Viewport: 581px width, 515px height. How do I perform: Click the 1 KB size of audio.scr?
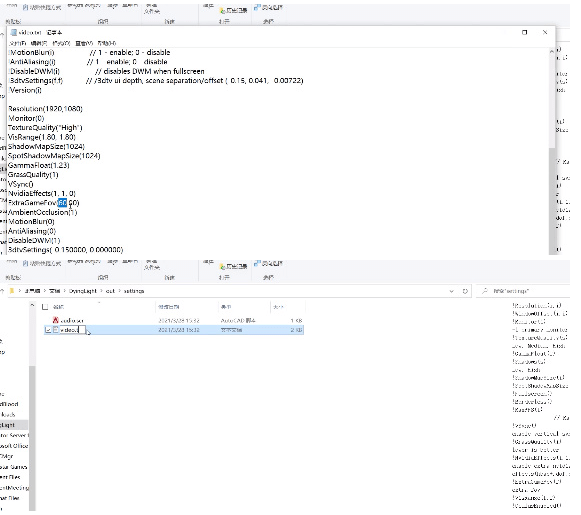click(296, 320)
